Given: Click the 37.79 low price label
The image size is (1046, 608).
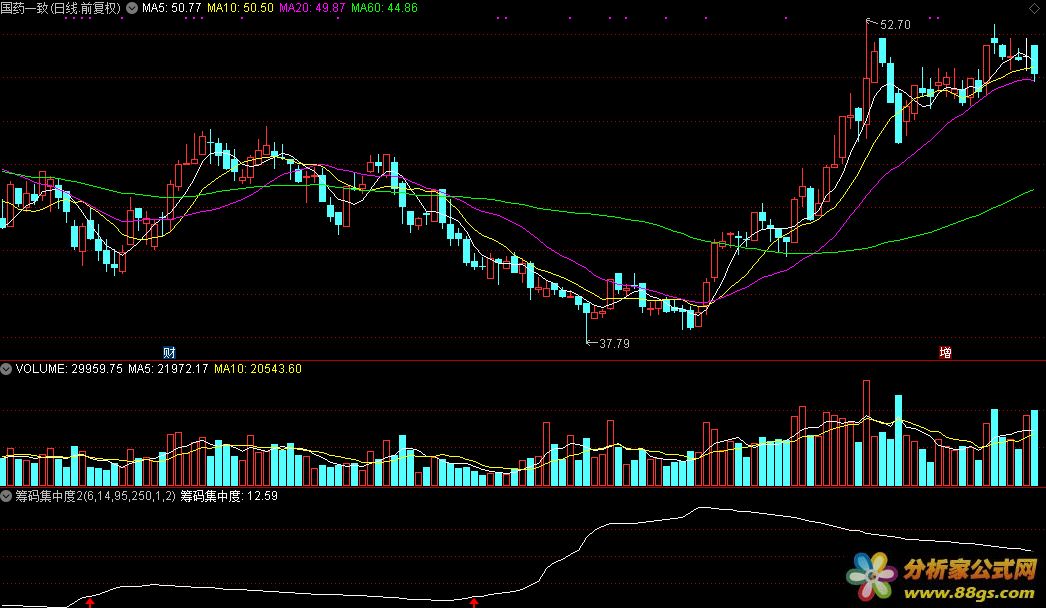Looking at the screenshot, I should pos(614,344).
